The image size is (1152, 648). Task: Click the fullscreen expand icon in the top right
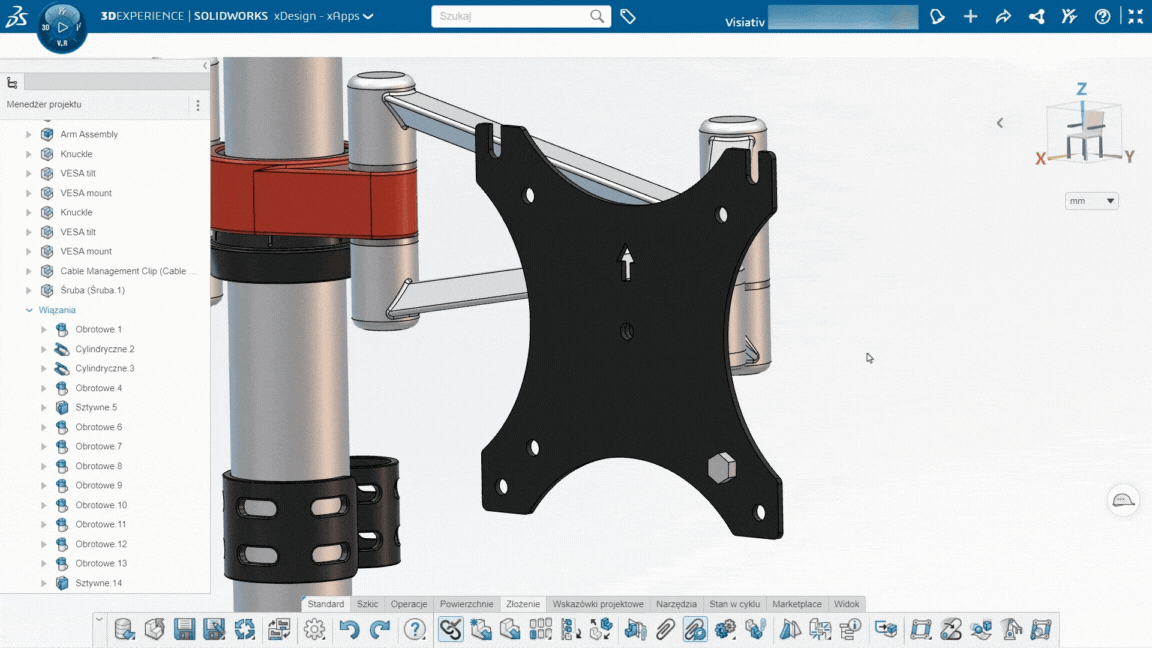(1135, 16)
